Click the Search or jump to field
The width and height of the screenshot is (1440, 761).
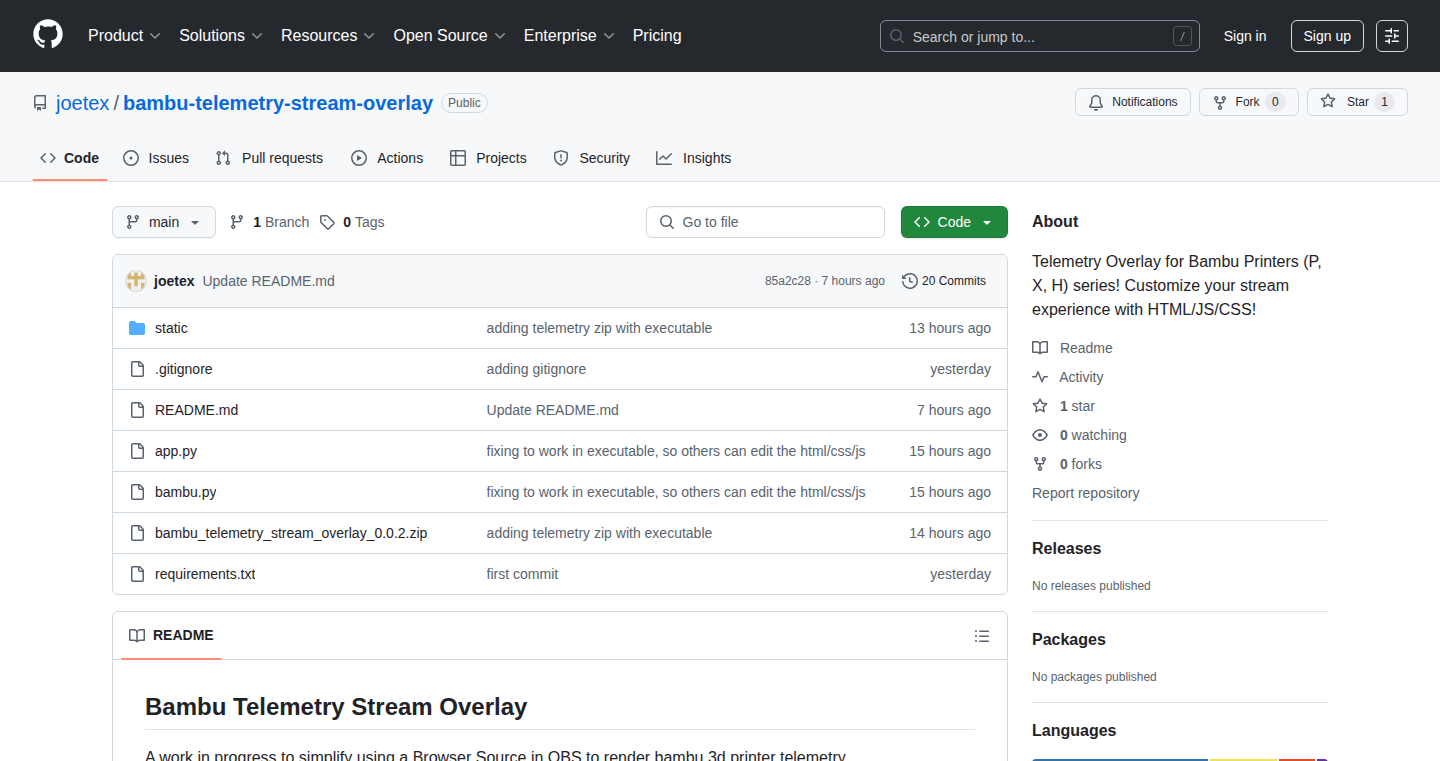1040,36
